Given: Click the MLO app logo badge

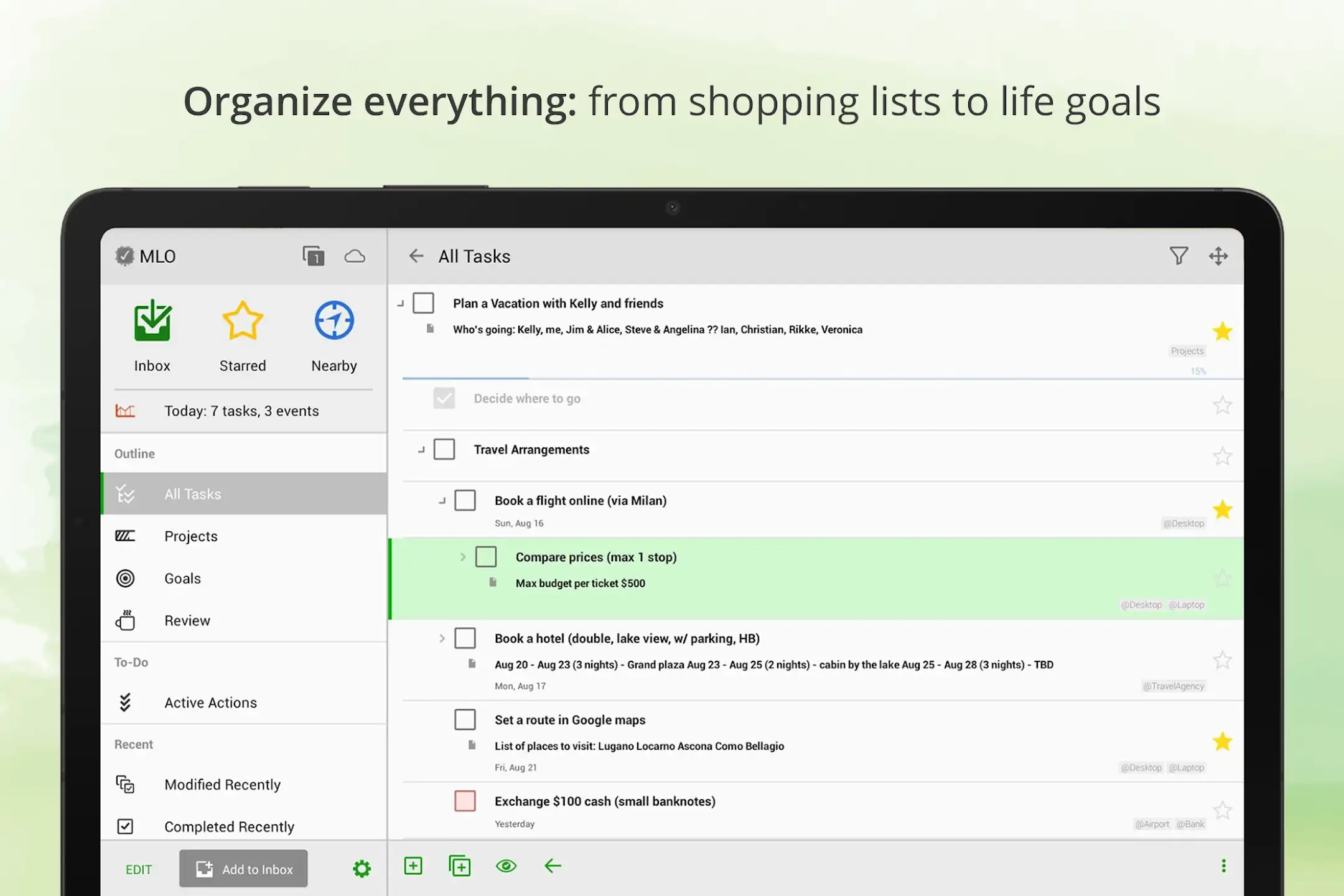Looking at the screenshot, I should pyautogui.click(x=124, y=256).
